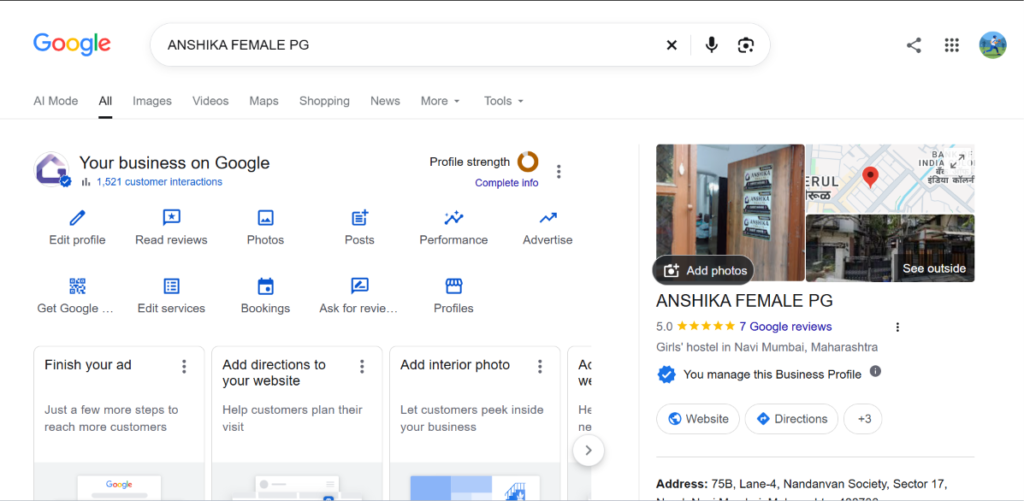Open Edit profile pencil icon
This screenshot has height=501, width=1024.
click(x=77, y=218)
